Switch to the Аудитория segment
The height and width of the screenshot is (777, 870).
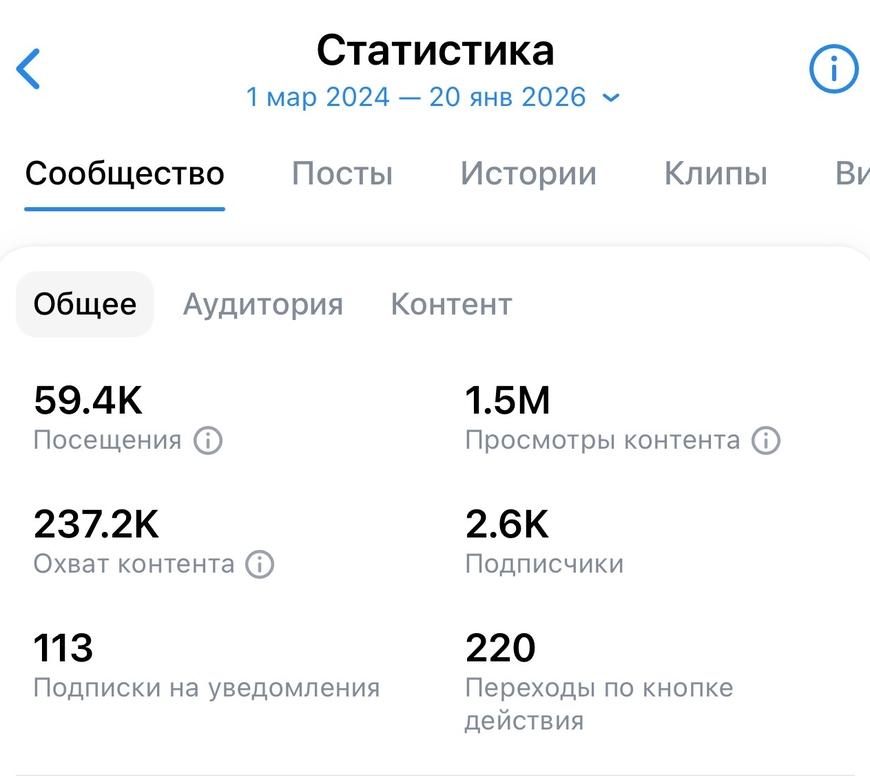coord(263,304)
